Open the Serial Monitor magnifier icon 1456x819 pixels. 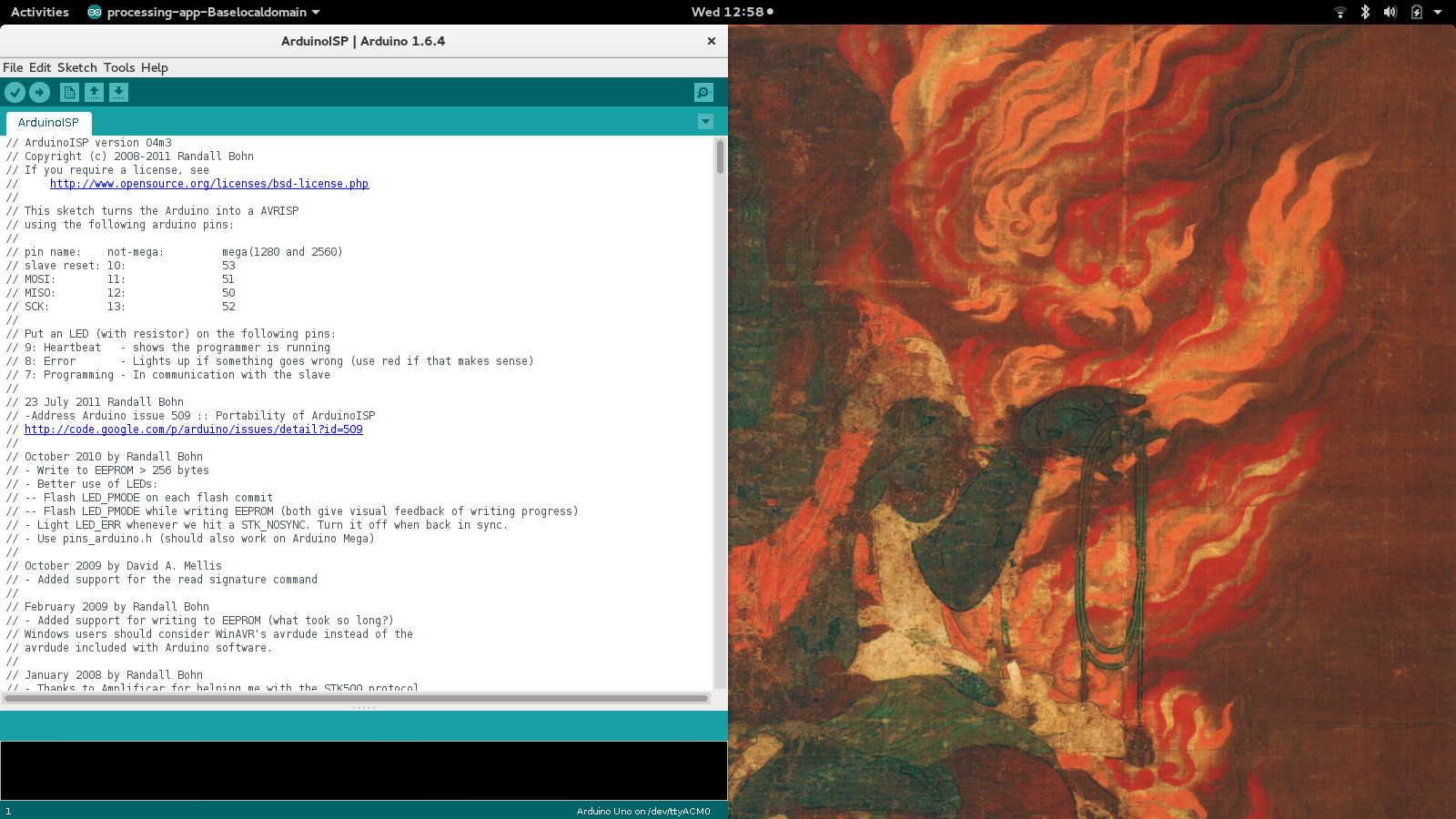tap(703, 92)
